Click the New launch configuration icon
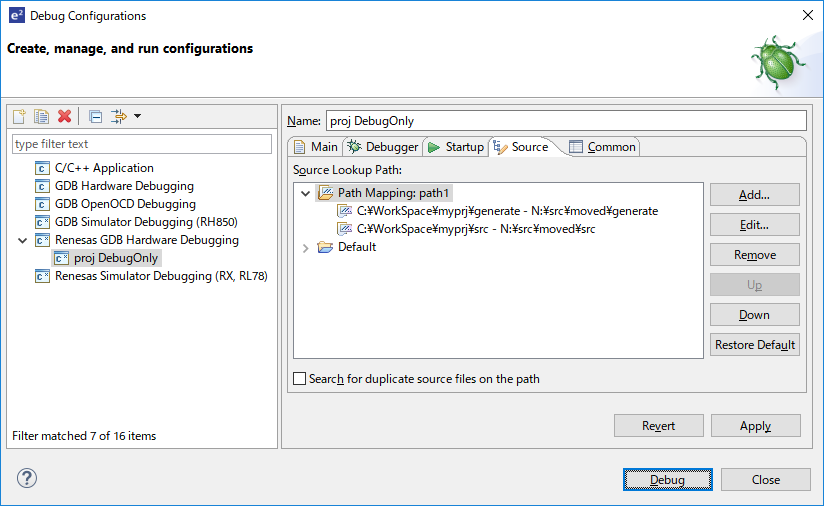Viewport: 824px width, 506px height. pos(19,116)
